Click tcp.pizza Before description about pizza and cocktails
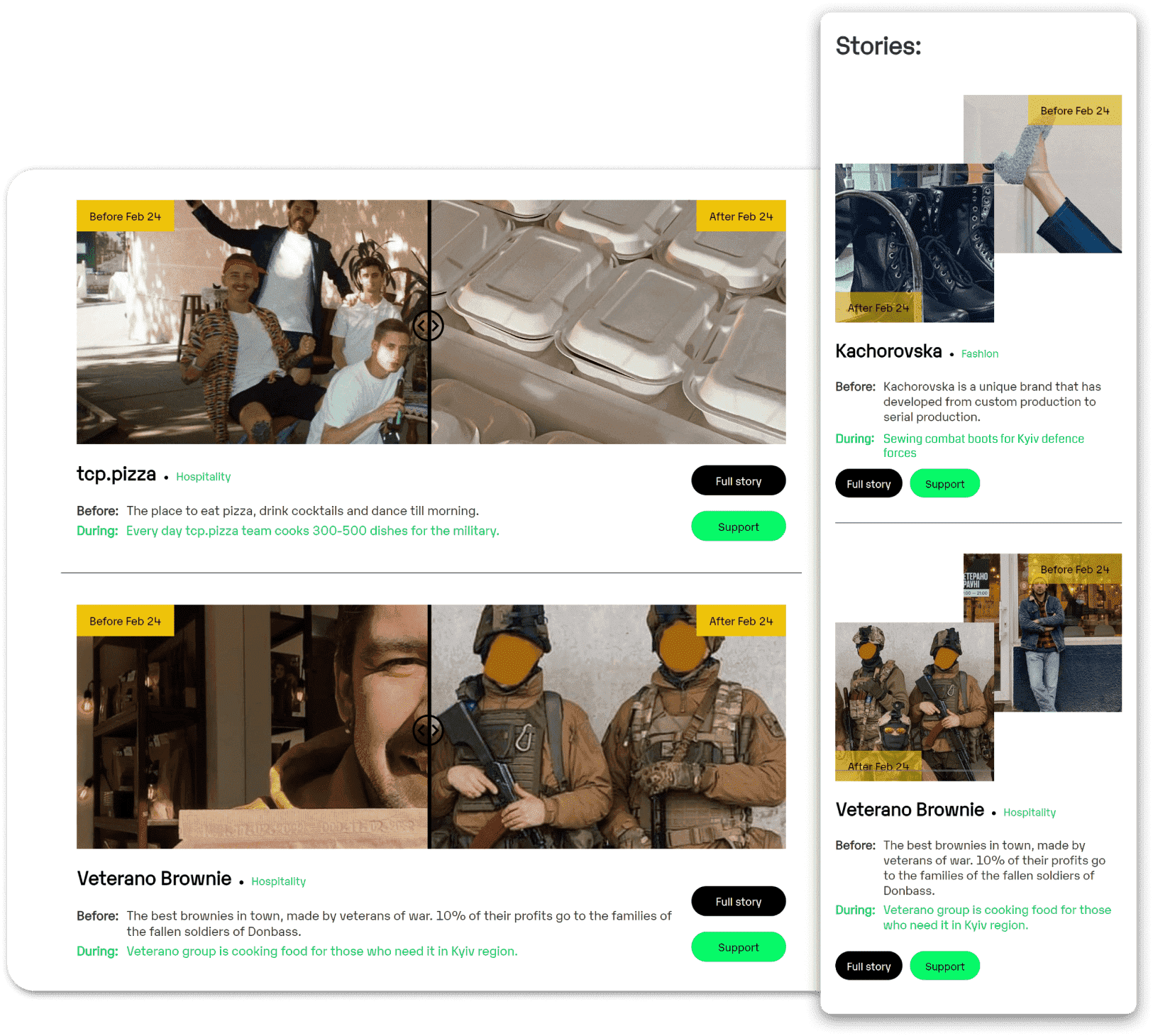Screen dimensions: 1153x1036 [302, 511]
